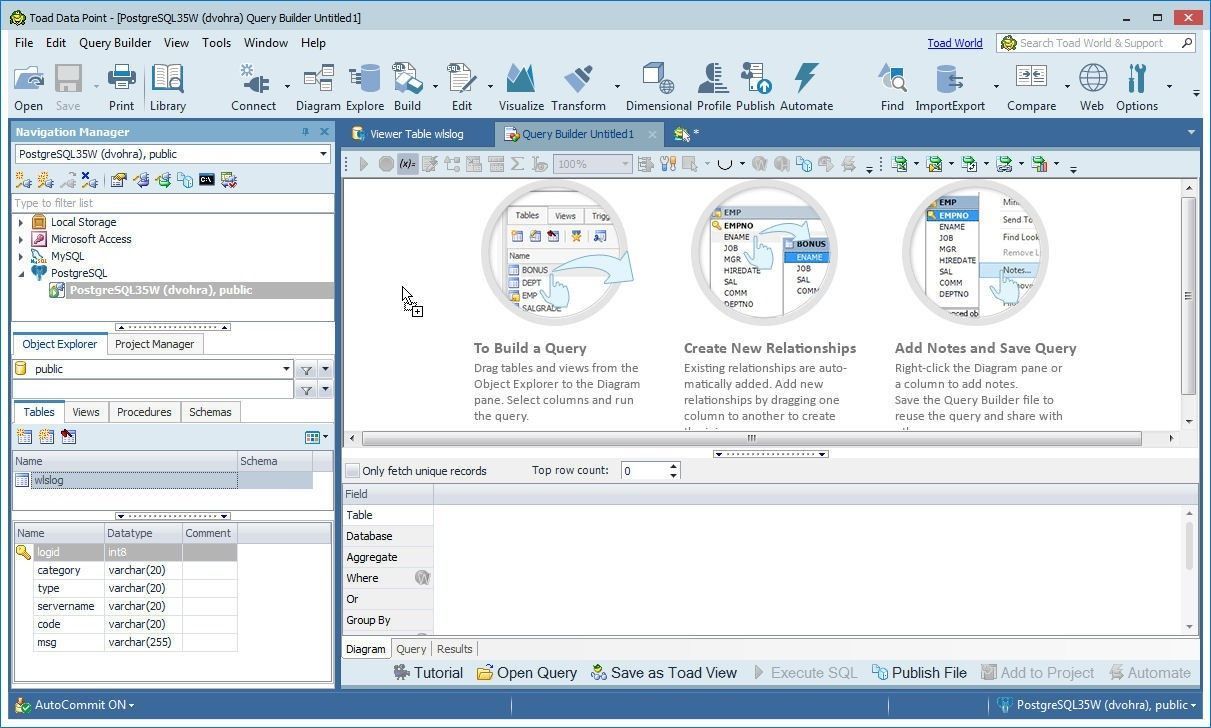
Task: Click the Open toolbar icon
Action: pos(28,87)
